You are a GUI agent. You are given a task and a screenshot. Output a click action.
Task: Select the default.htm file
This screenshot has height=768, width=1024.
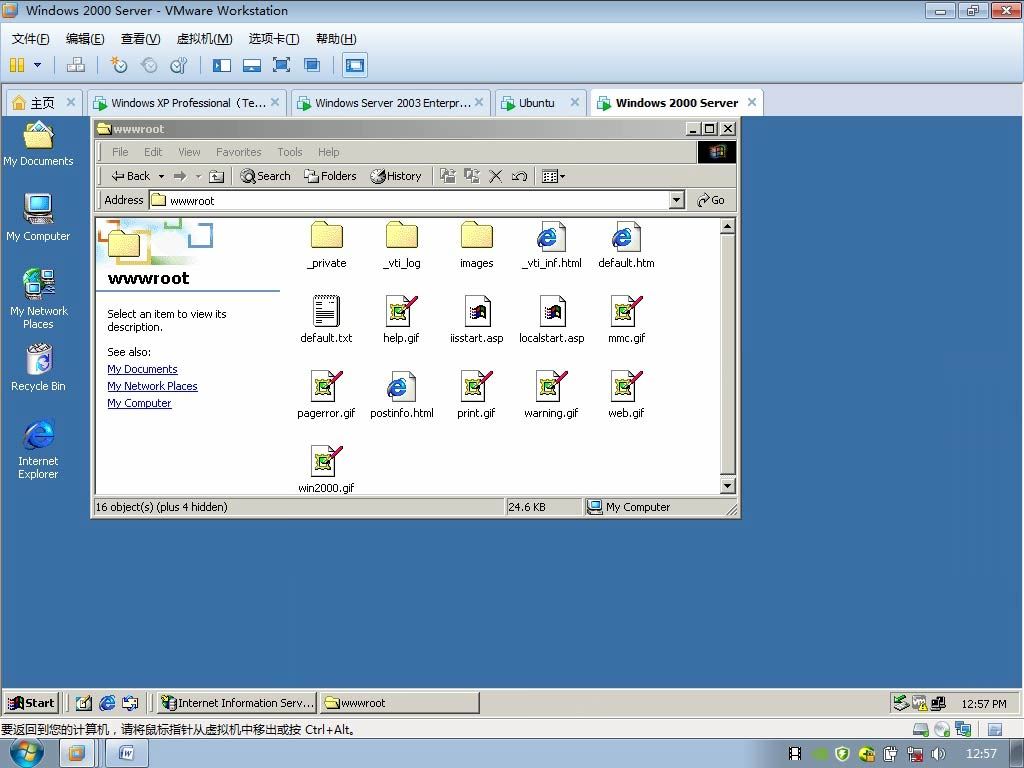click(626, 245)
